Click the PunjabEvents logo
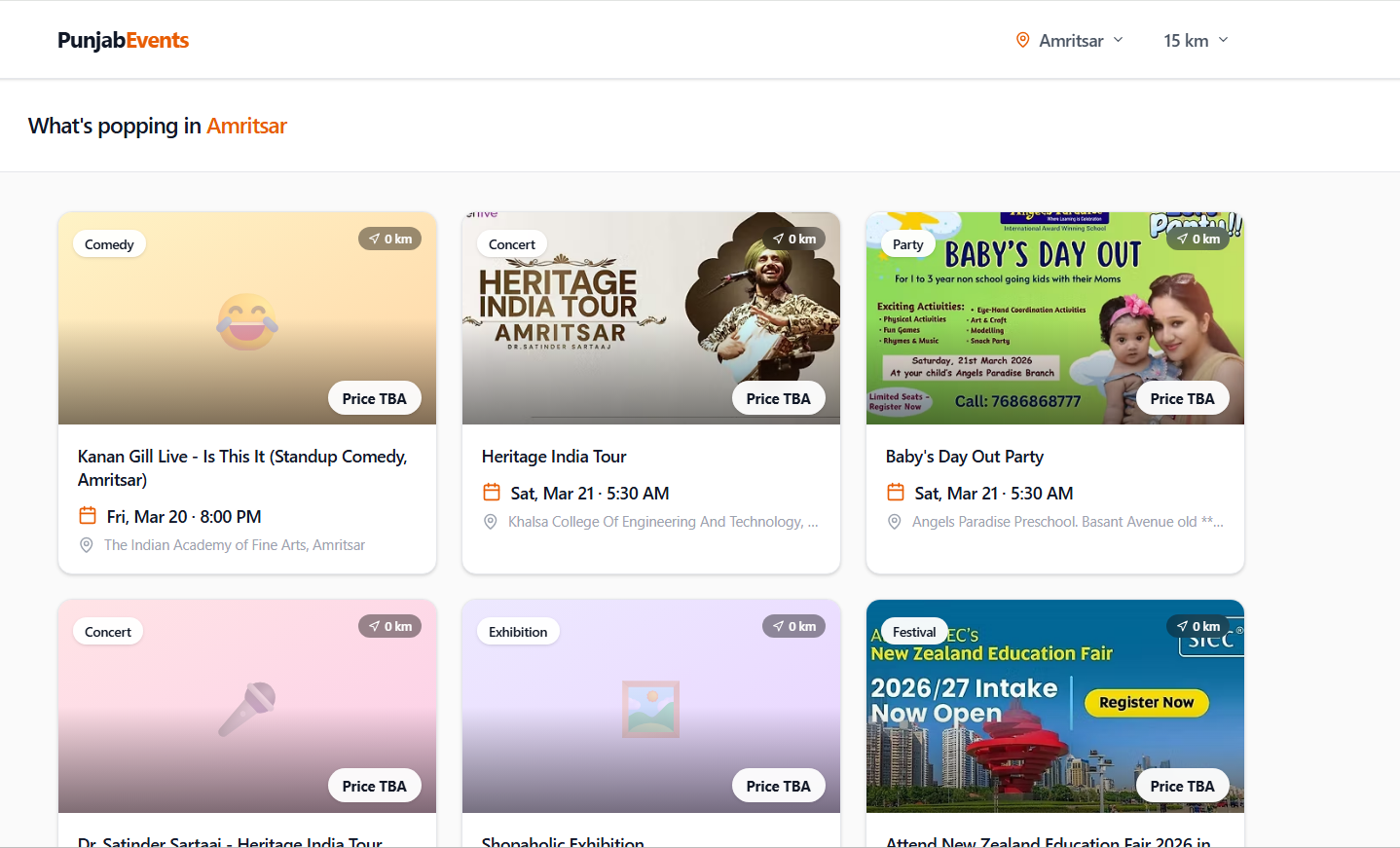 pyautogui.click(x=123, y=40)
